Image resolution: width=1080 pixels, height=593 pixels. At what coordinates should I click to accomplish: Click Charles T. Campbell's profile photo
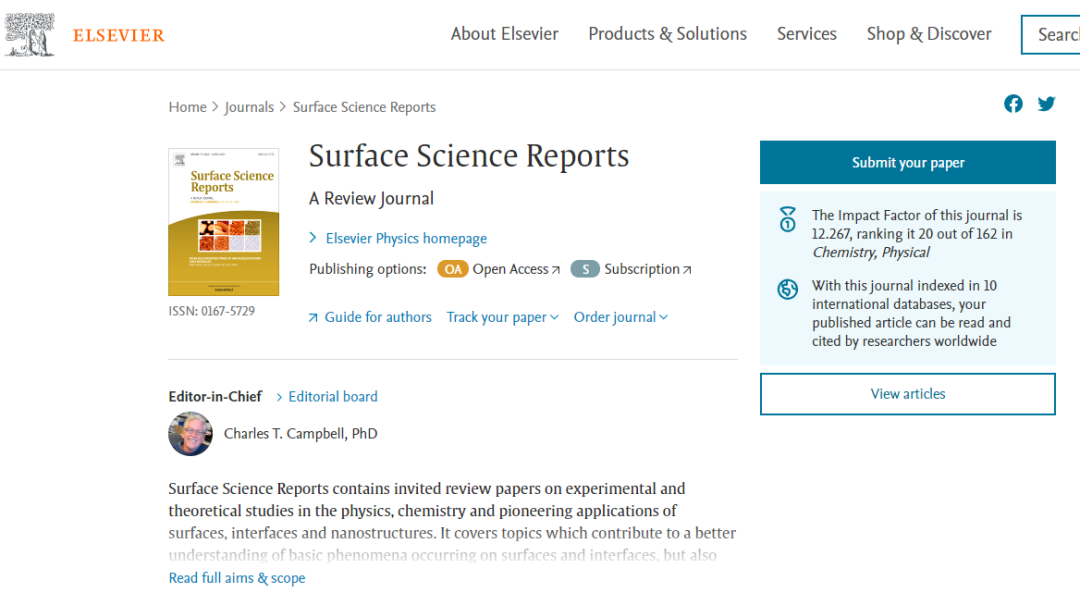(x=190, y=434)
